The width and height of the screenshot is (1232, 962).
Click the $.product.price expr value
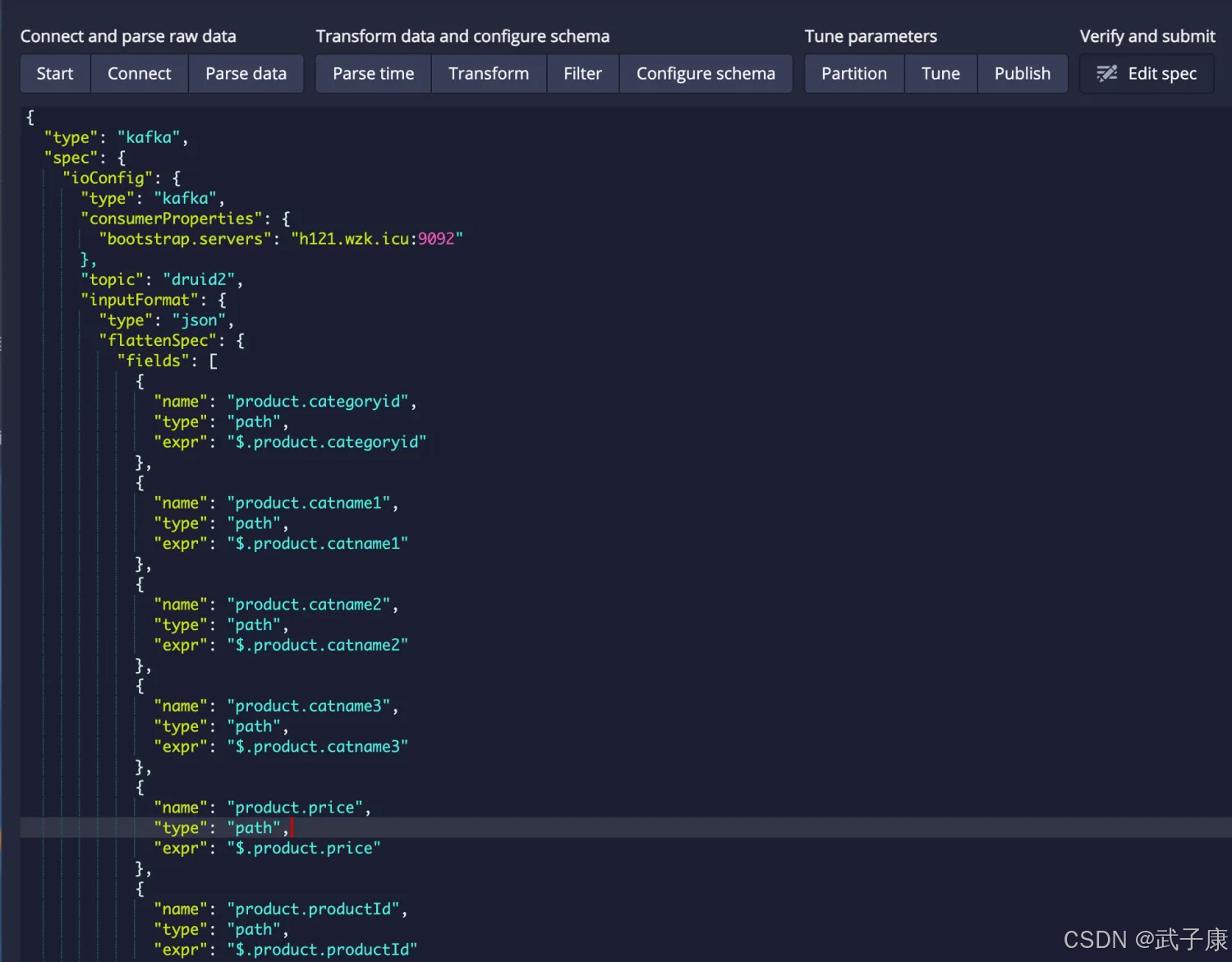click(304, 849)
